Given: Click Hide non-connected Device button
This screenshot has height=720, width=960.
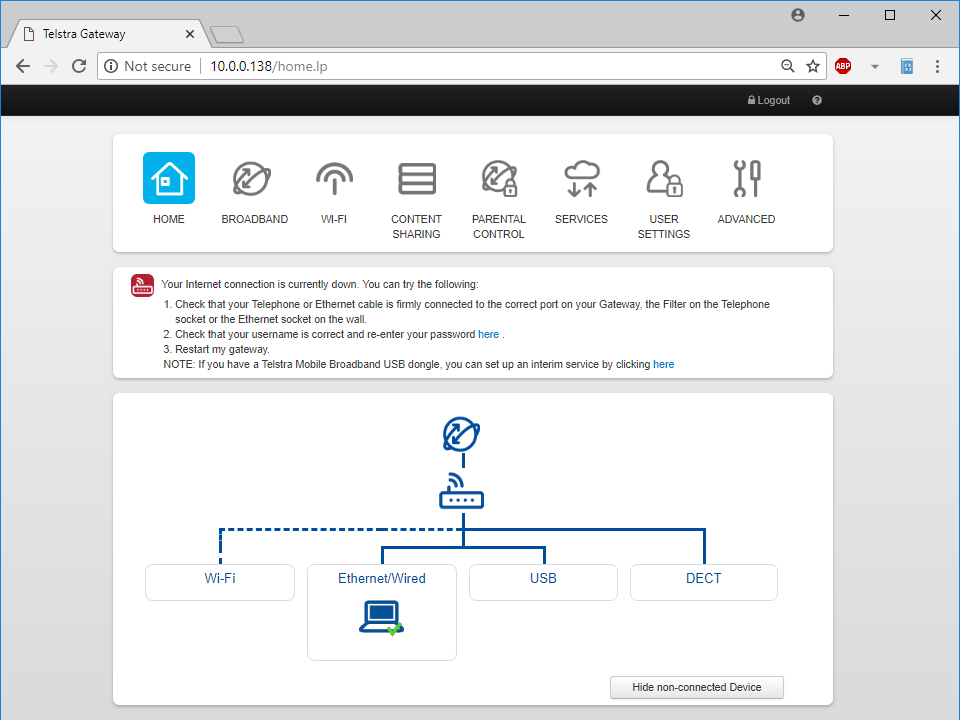Looking at the screenshot, I should click(x=697, y=687).
